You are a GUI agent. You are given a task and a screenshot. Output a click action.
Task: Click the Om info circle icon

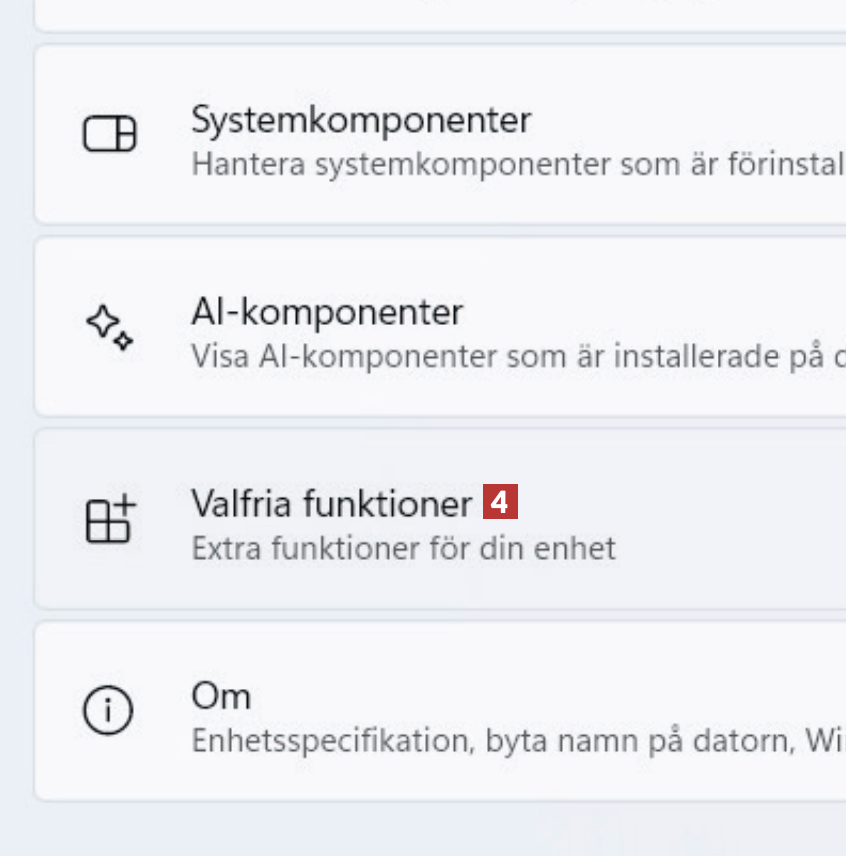[109, 711]
